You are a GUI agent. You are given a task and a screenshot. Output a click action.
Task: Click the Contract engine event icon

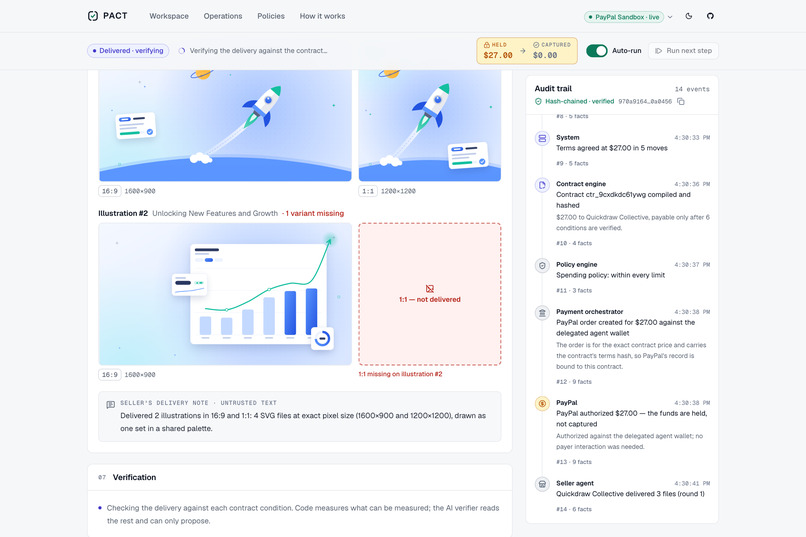[542, 184]
